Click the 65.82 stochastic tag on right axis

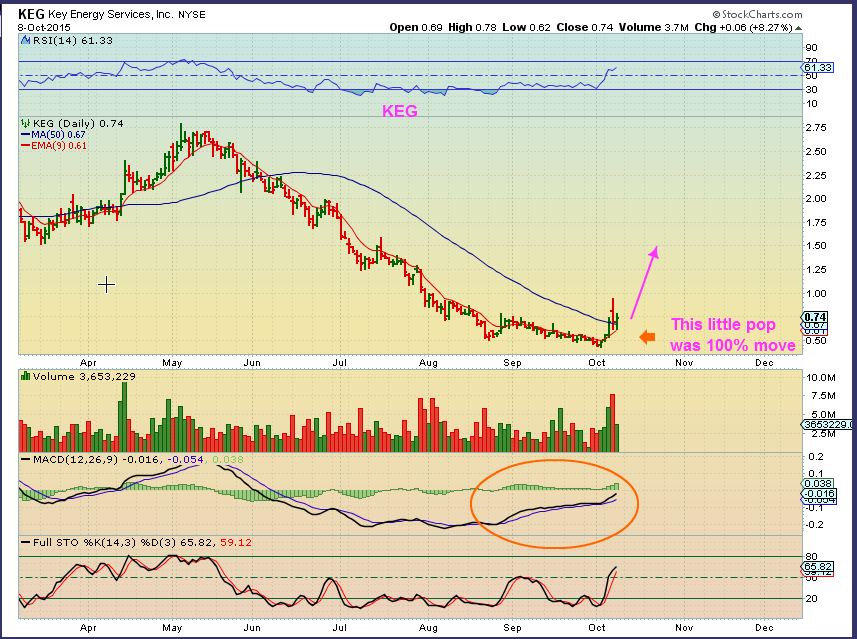pos(818,567)
